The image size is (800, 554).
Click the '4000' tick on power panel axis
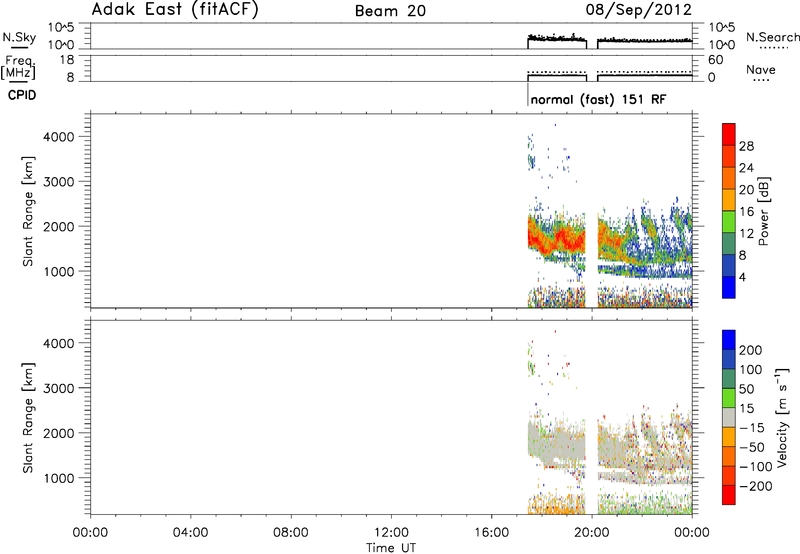coord(59,137)
